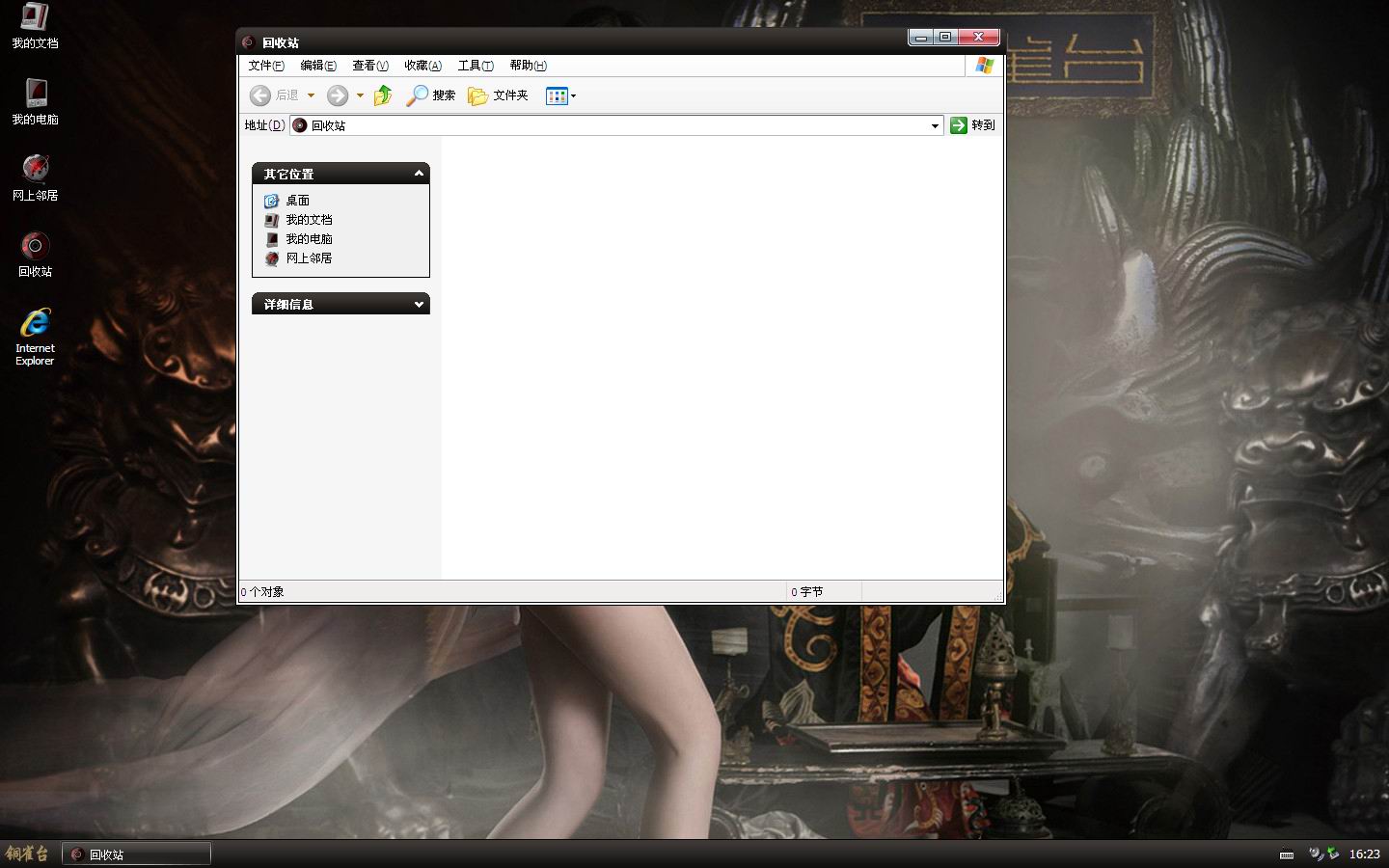Click the '0 字节' status bar text
This screenshot has height=868, width=1389.
[x=807, y=592]
